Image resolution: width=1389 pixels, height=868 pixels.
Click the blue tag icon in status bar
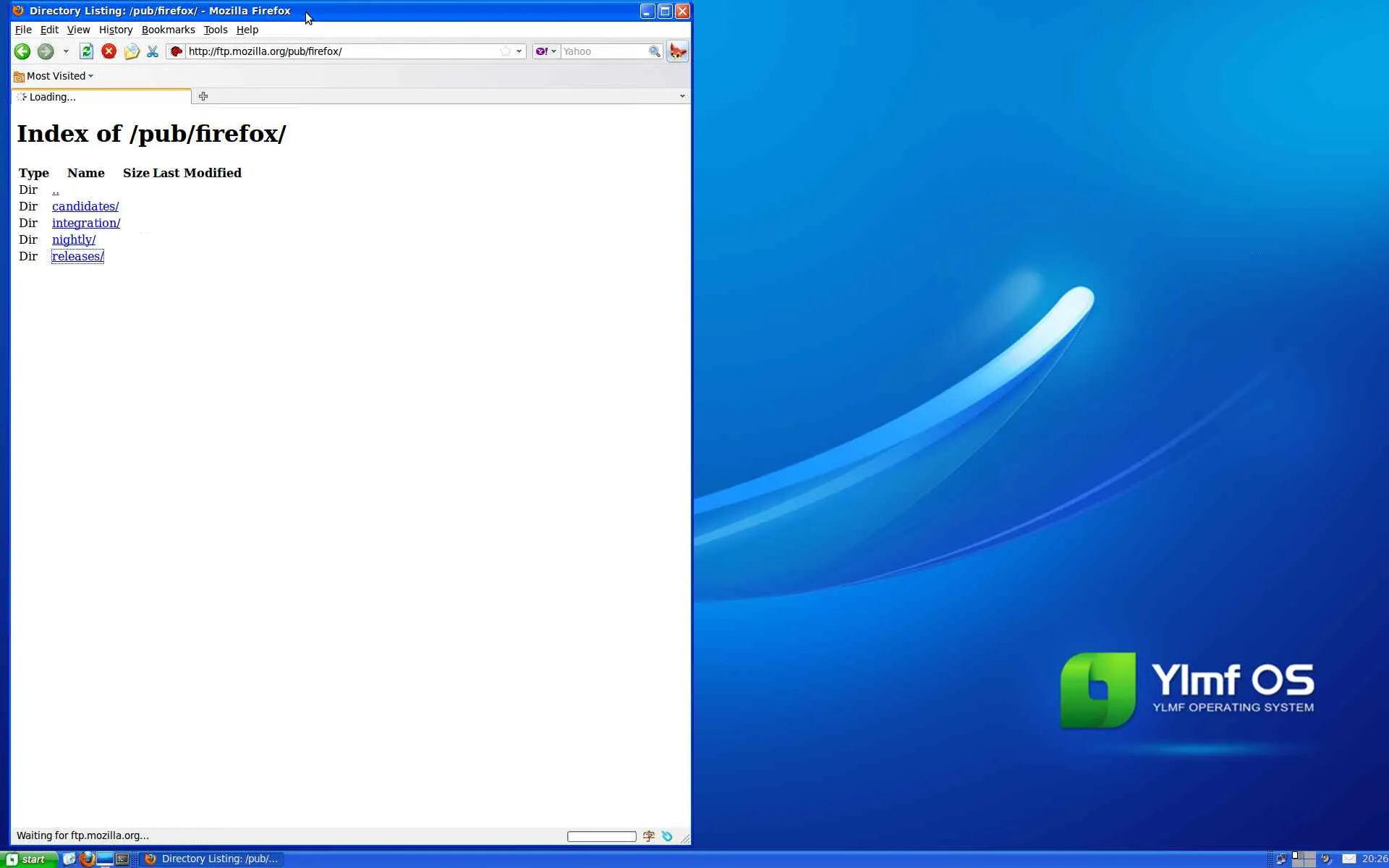[x=667, y=836]
